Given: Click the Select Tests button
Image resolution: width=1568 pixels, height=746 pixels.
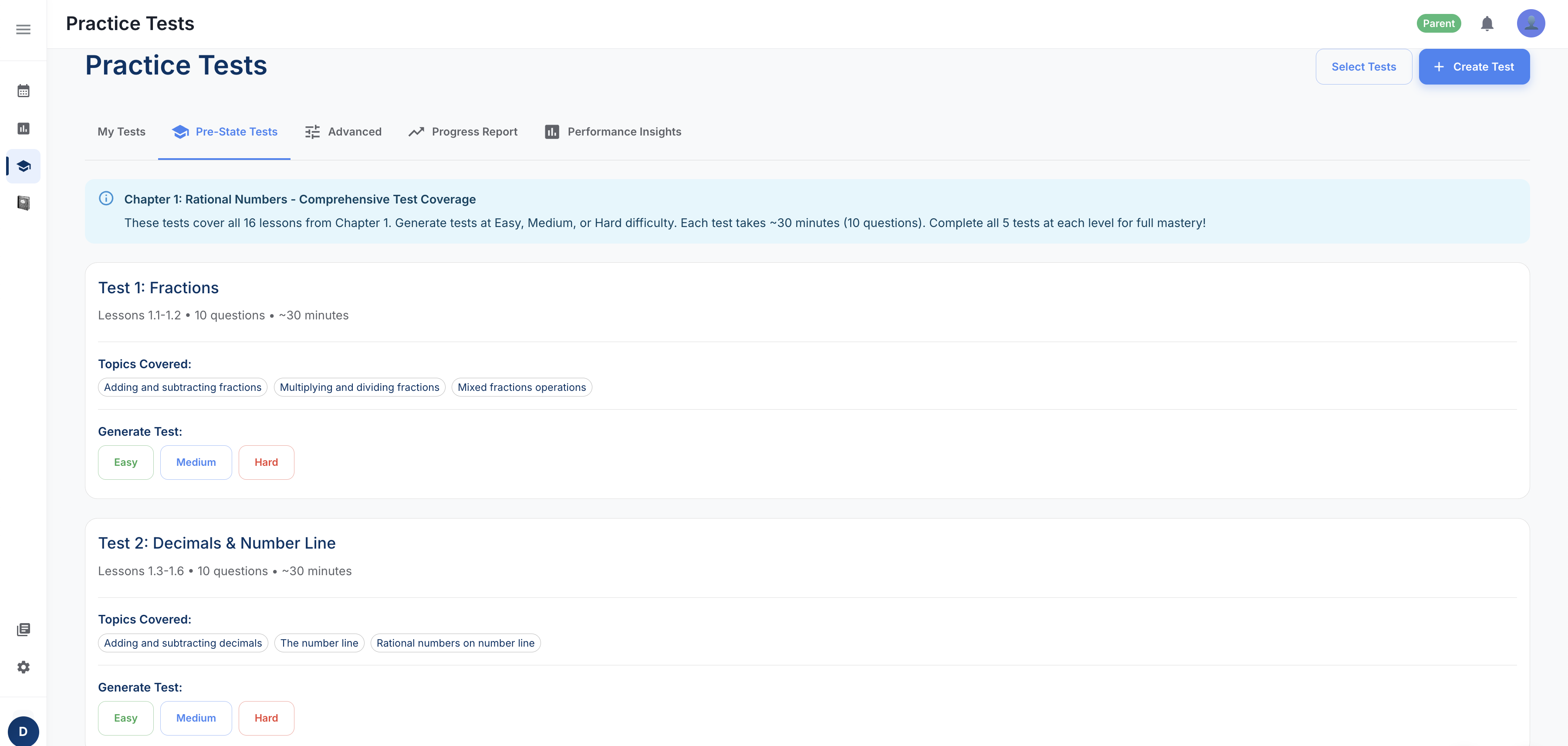Looking at the screenshot, I should (1363, 66).
